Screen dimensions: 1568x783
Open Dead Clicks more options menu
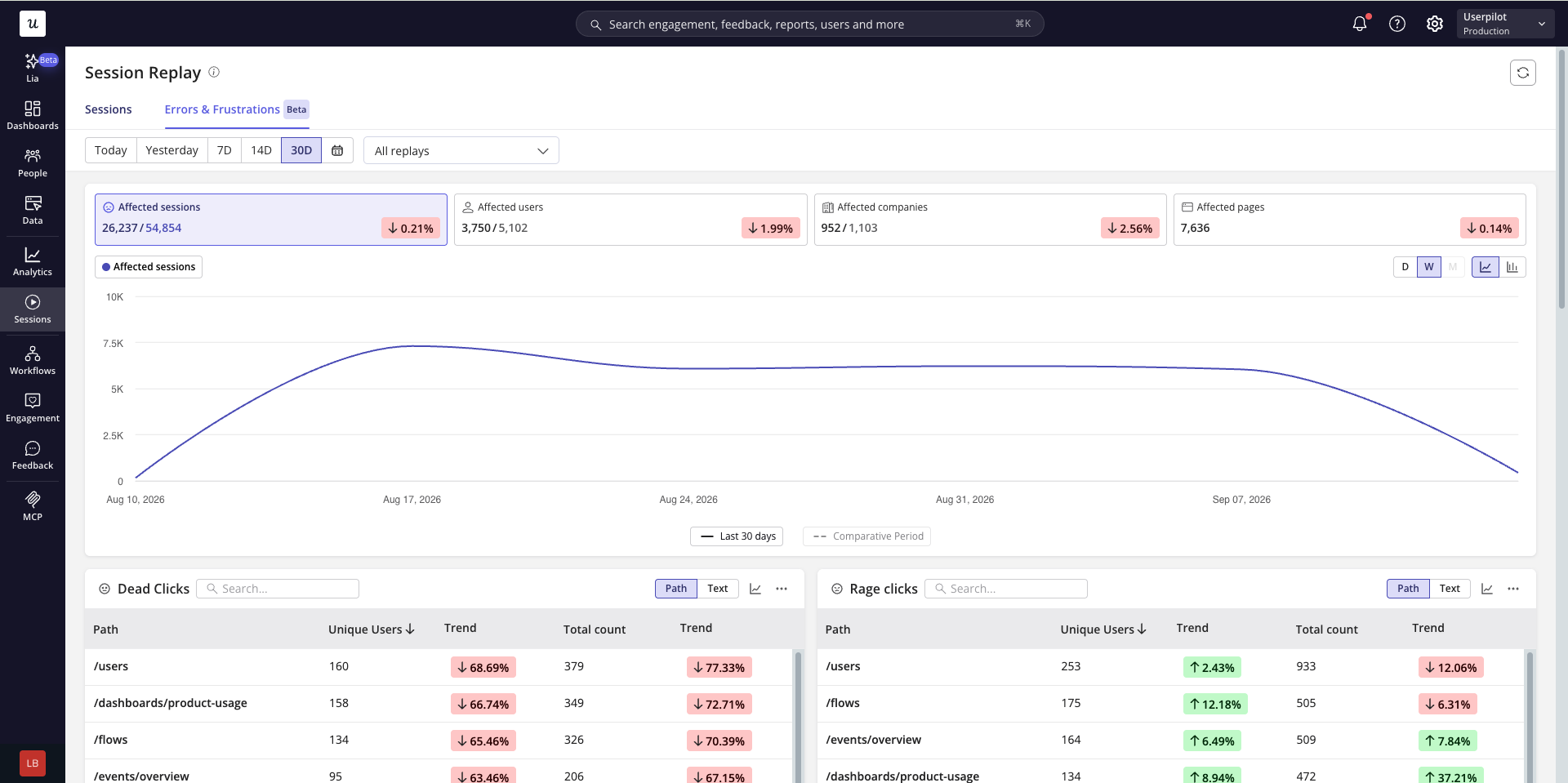[x=782, y=589]
